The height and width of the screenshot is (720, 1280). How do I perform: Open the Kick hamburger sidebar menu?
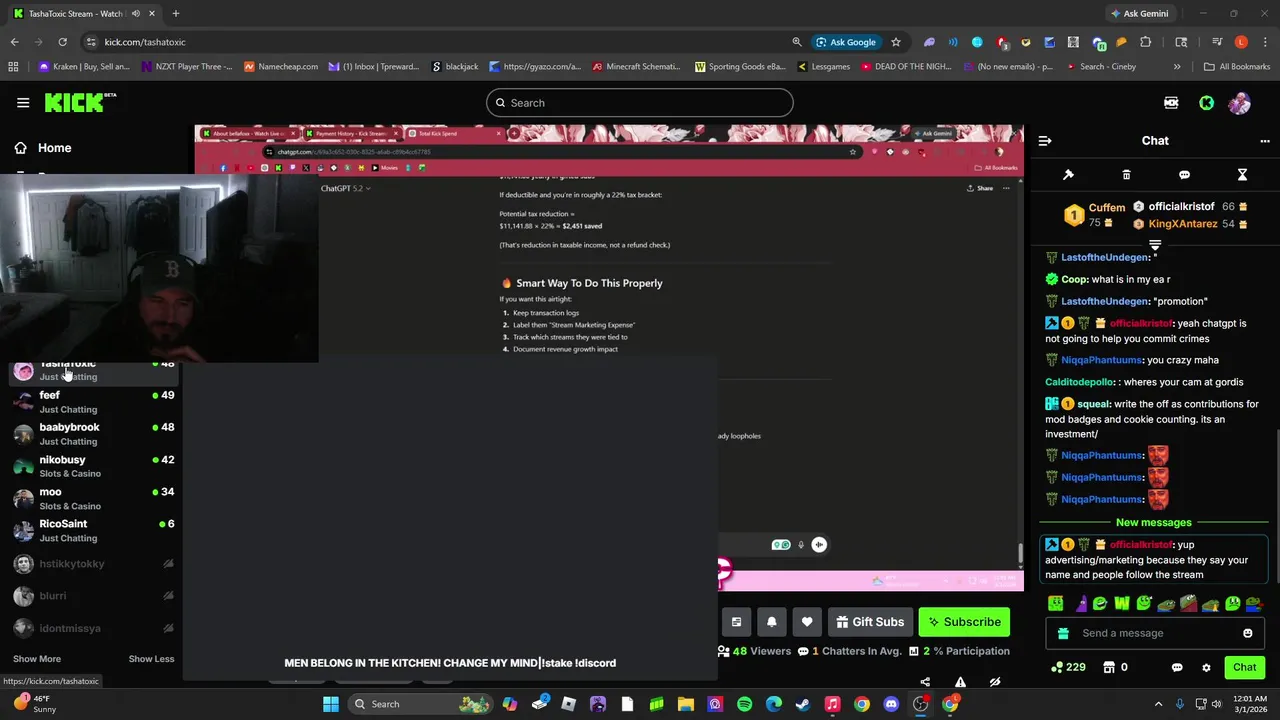[23, 102]
